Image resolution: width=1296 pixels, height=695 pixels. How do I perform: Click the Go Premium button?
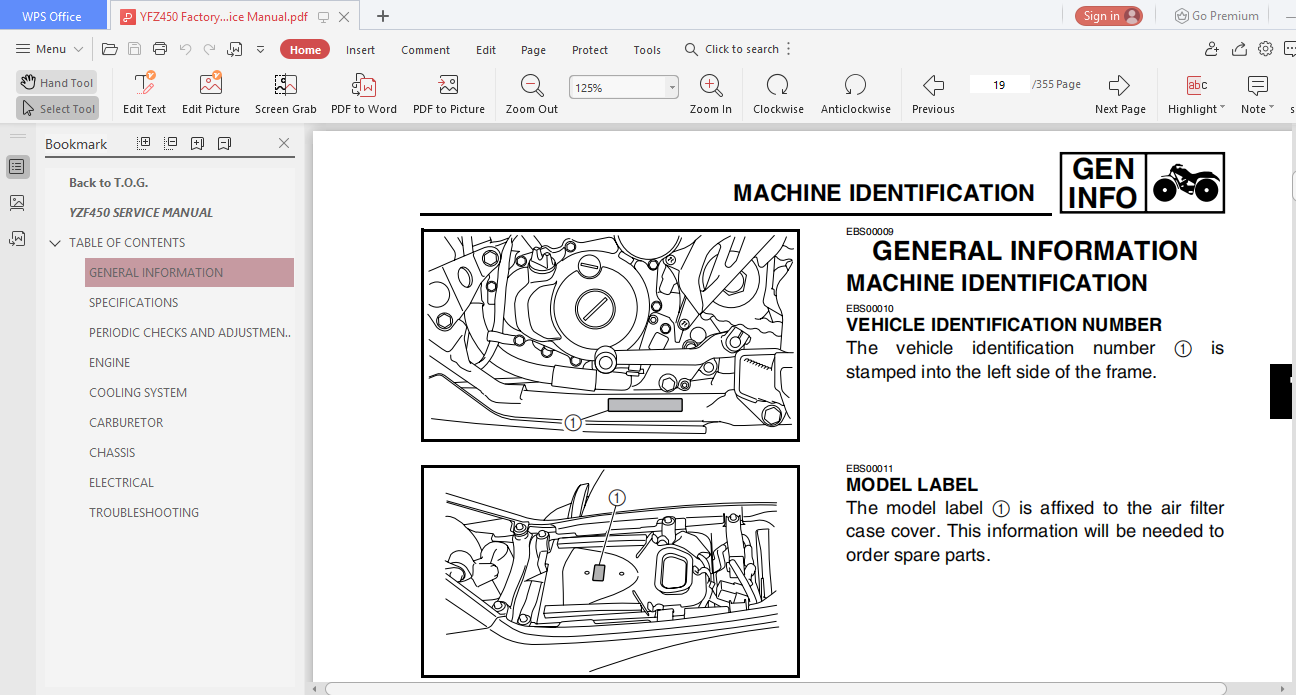[x=1216, y=15]
